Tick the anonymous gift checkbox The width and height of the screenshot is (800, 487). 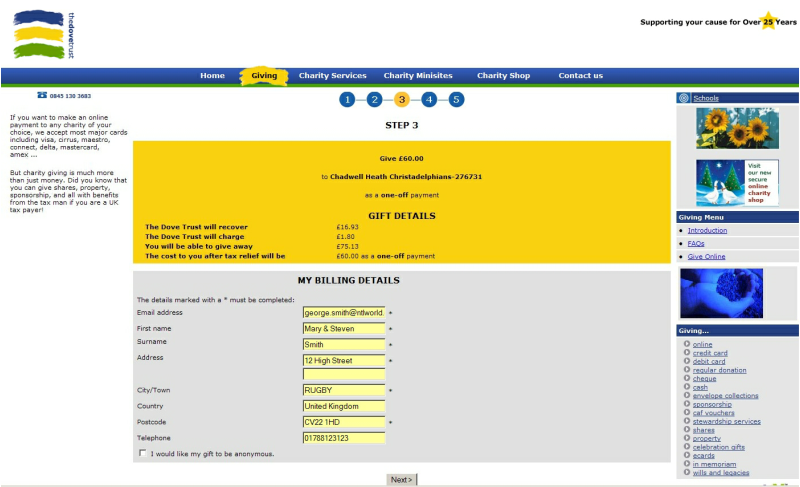[x=143, y=453]
